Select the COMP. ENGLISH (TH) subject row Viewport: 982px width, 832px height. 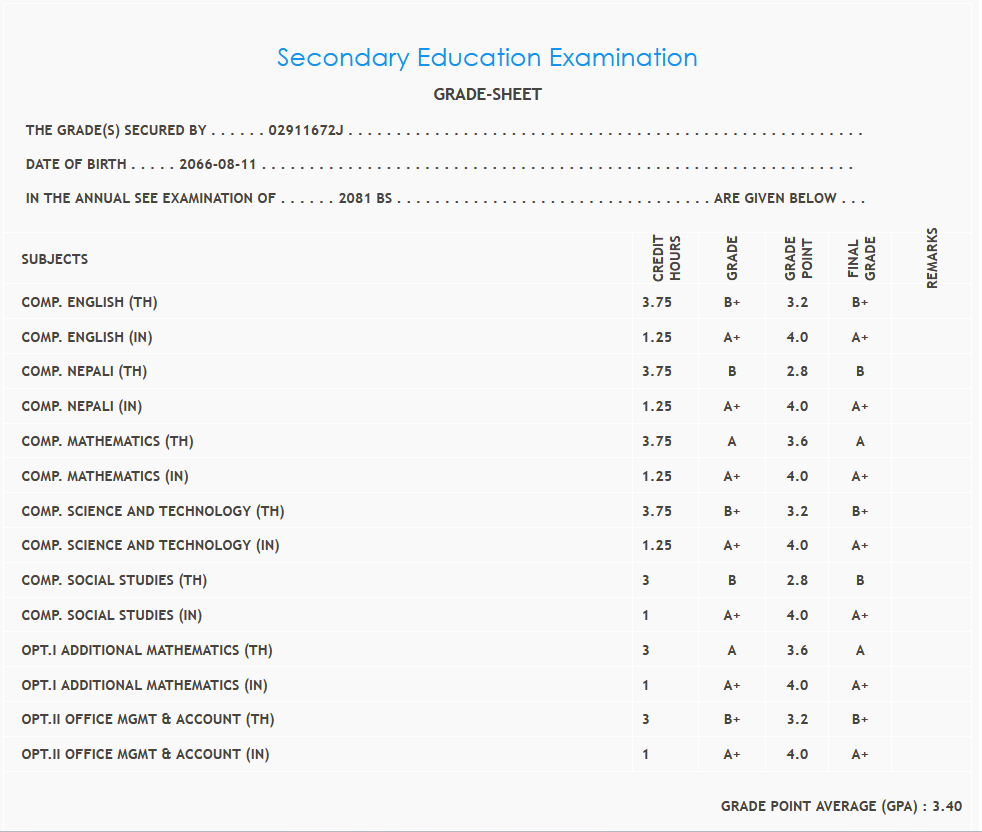point(89,302)
